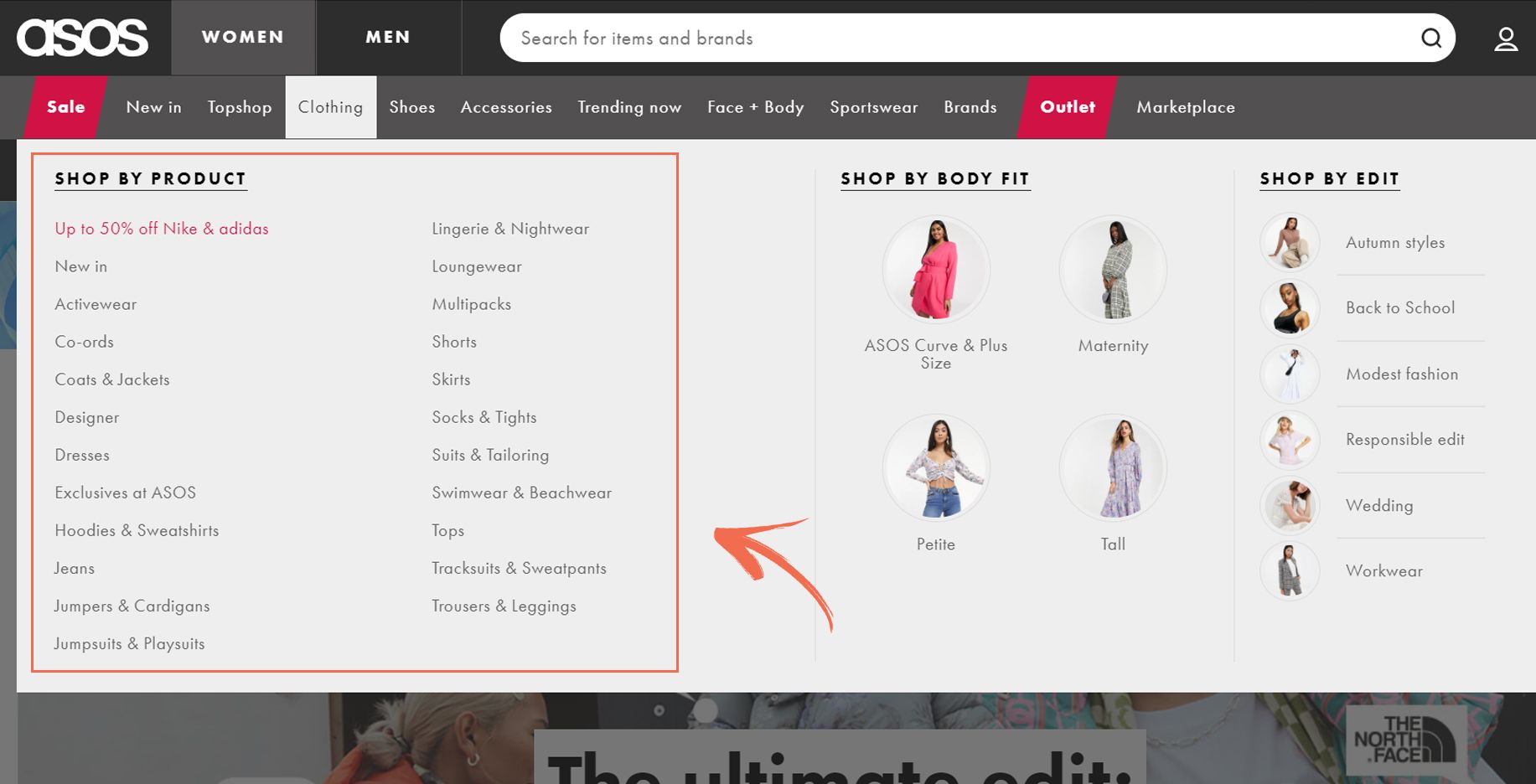
Task: Click the Autumn styles circular image
Action: click(x=1290, y=242)
